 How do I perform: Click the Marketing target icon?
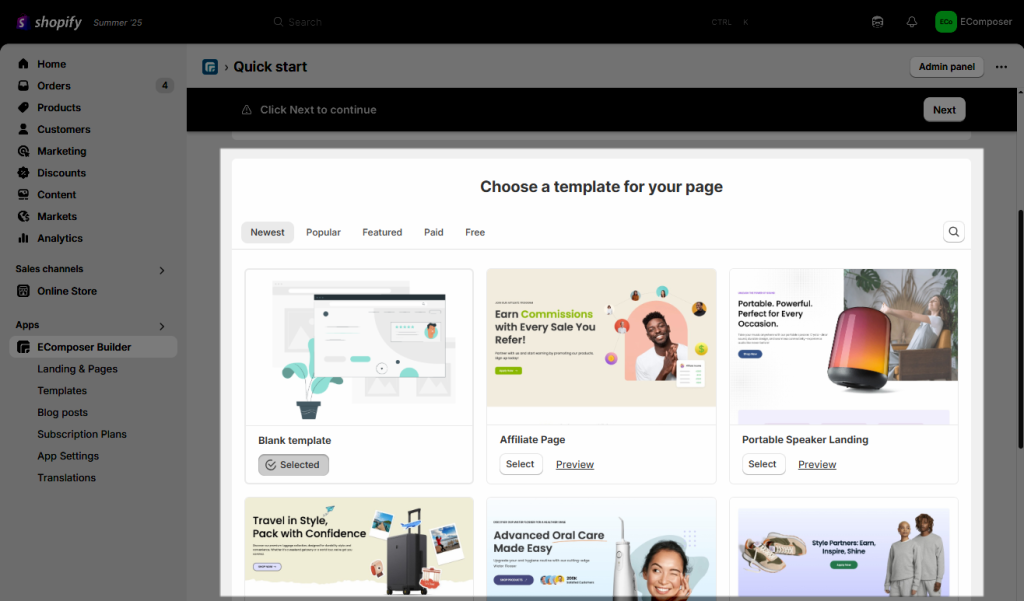[24, 151]
